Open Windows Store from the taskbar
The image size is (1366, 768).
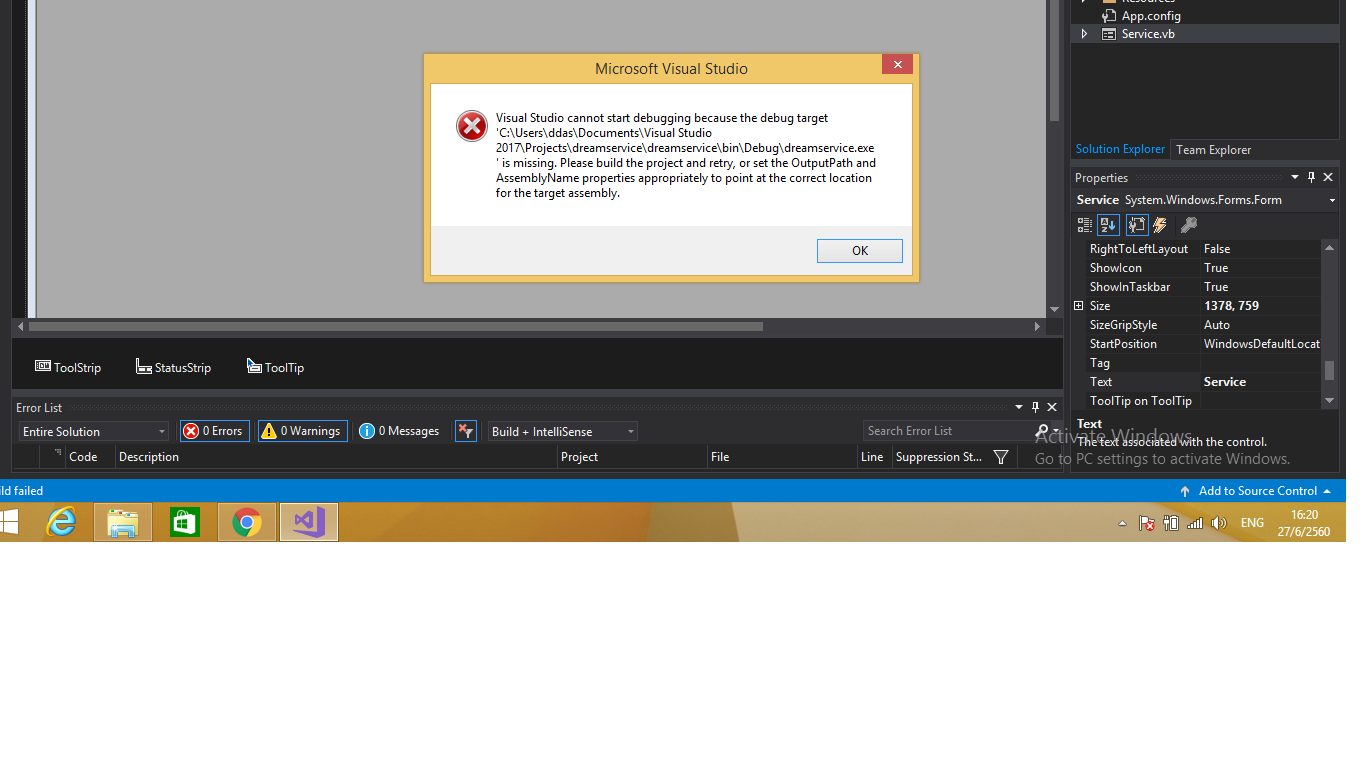click(x=185, y=522)
